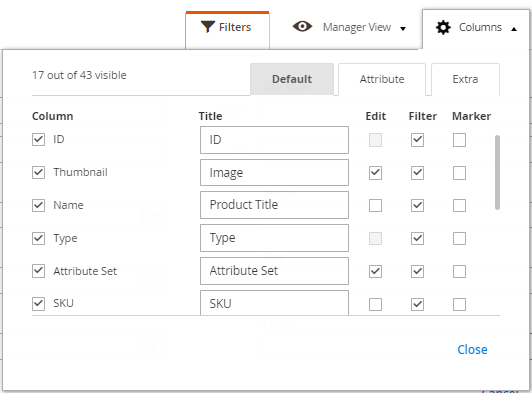Viewport: 532px width, 393px height.
Task: Uncheck Filter checkbox for Type row
Action: (x=417, y=238)
